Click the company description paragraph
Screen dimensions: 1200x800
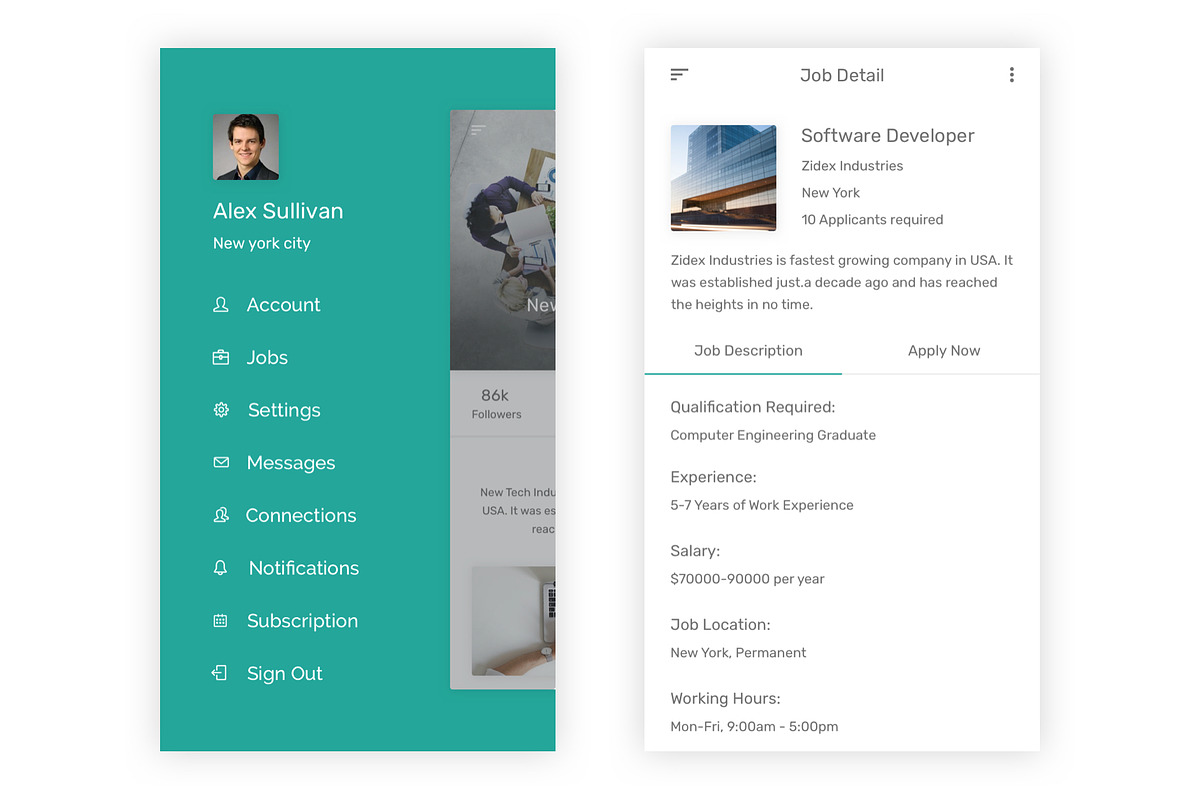click(842, 282)
